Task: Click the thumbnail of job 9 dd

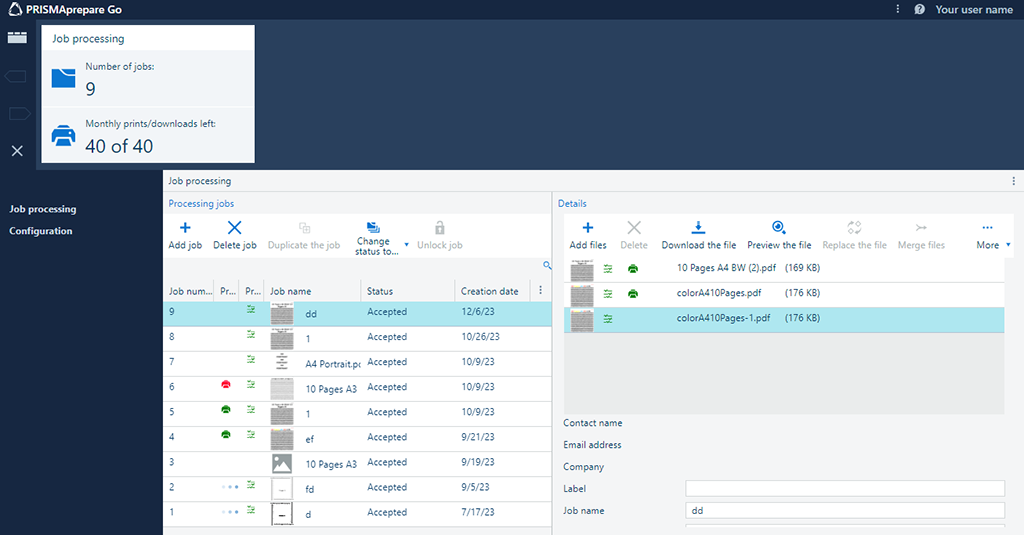Action: click(282, 314)
